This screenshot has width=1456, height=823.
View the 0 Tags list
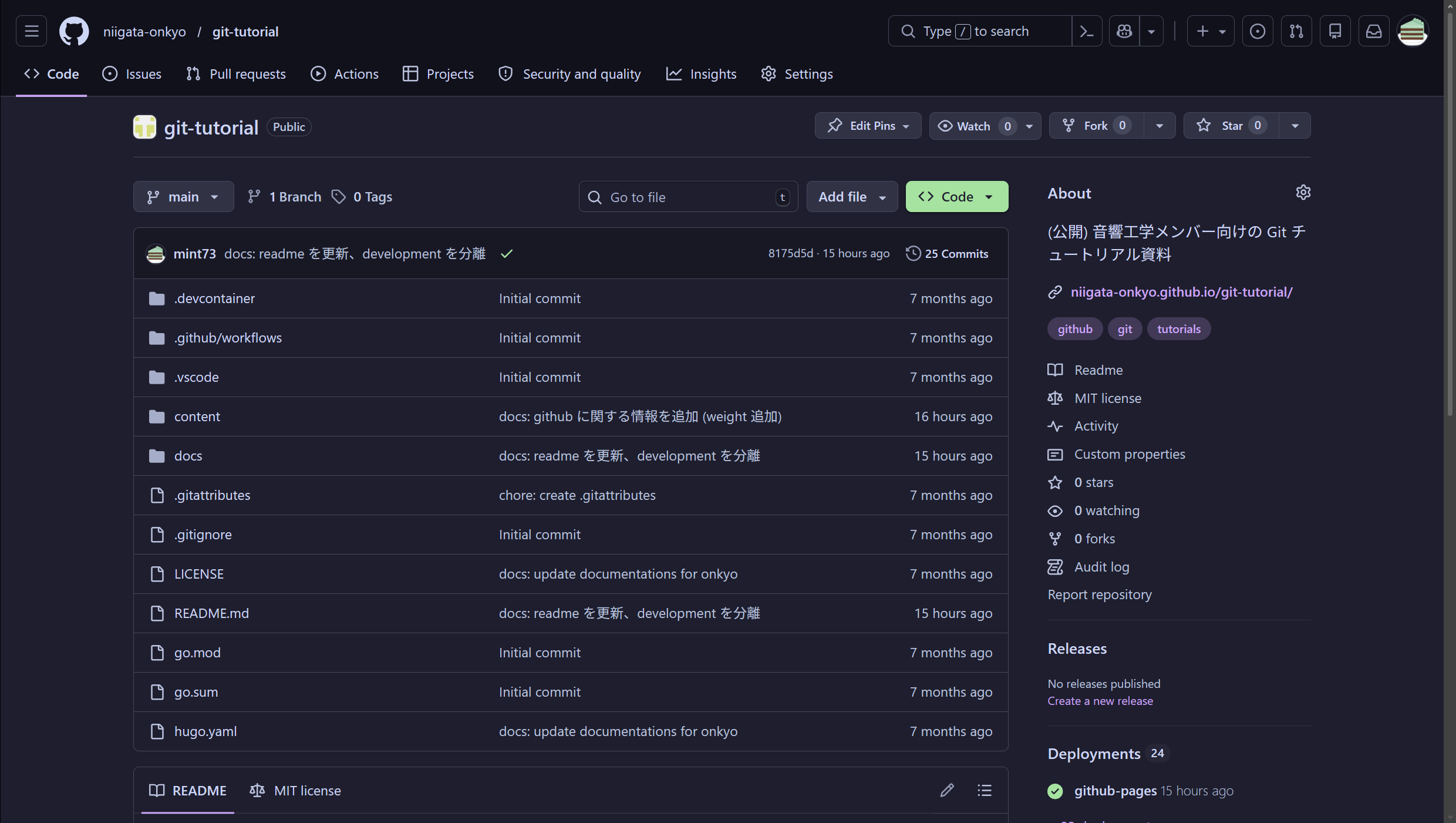coord(362,197)
